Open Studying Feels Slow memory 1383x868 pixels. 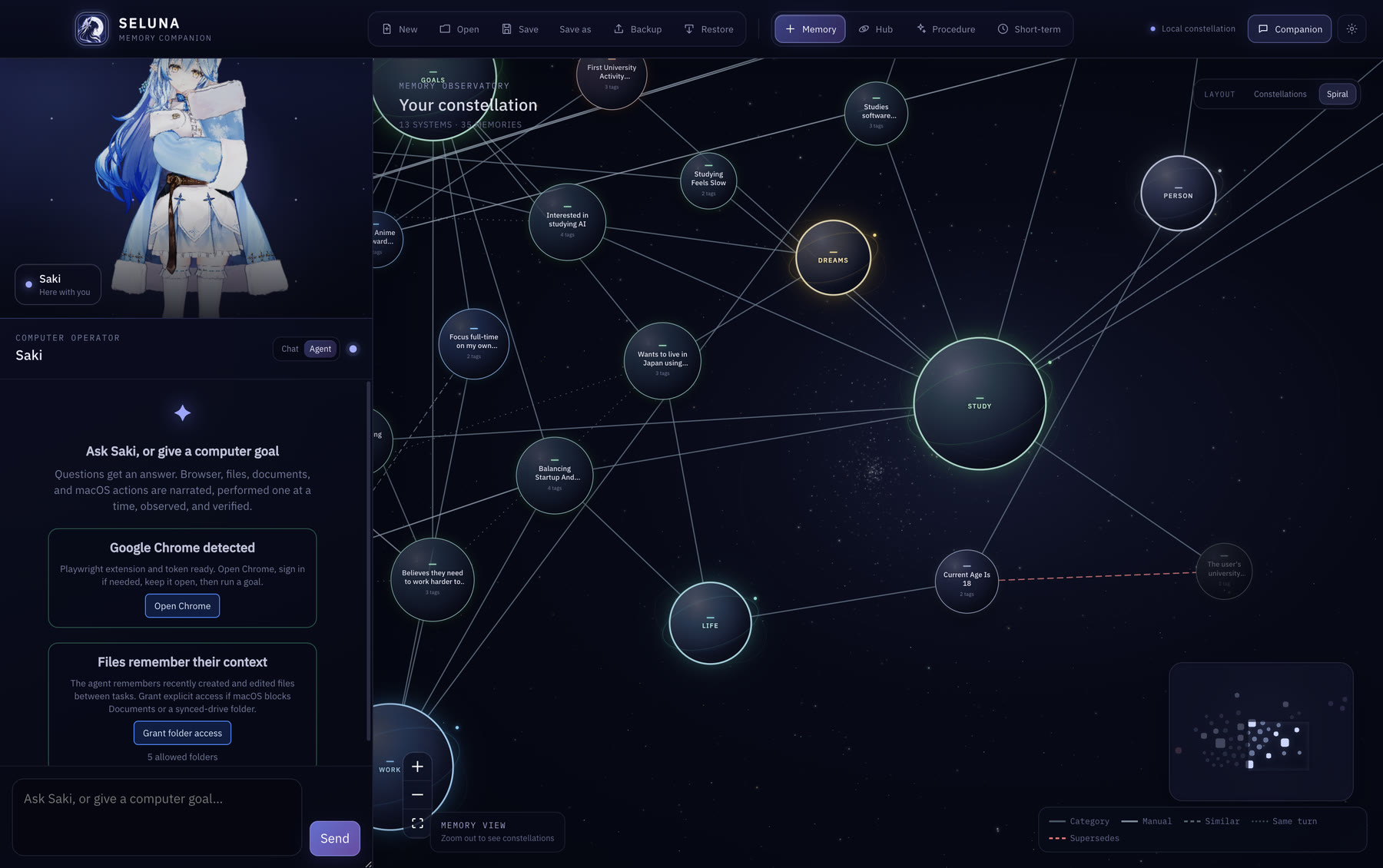(708, 181)
